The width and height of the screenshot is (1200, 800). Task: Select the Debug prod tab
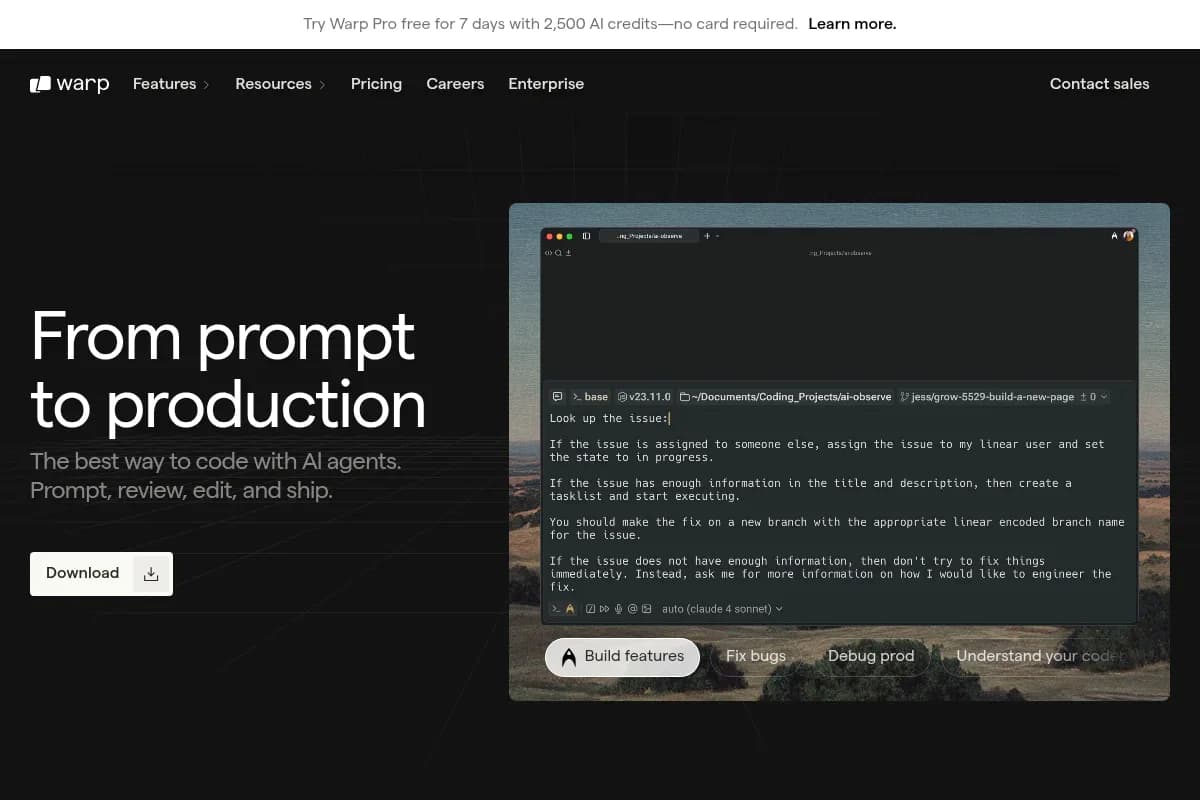[x=870, y=656]
